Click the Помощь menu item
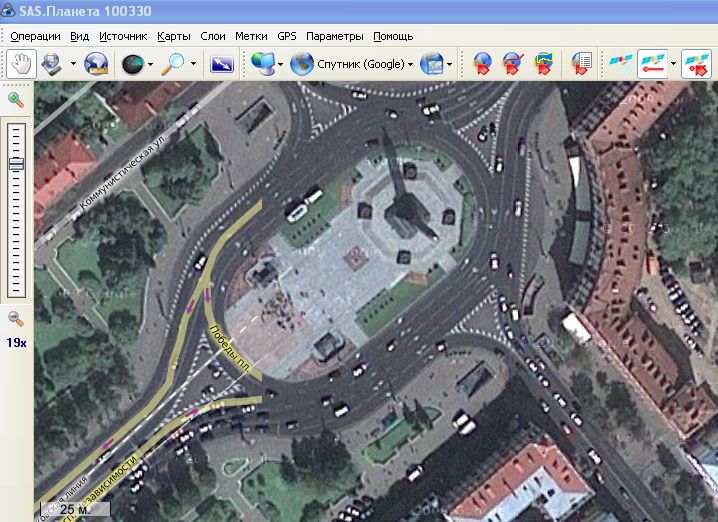Viewport: 718px width, 522px height. click(x=393, y=35)
